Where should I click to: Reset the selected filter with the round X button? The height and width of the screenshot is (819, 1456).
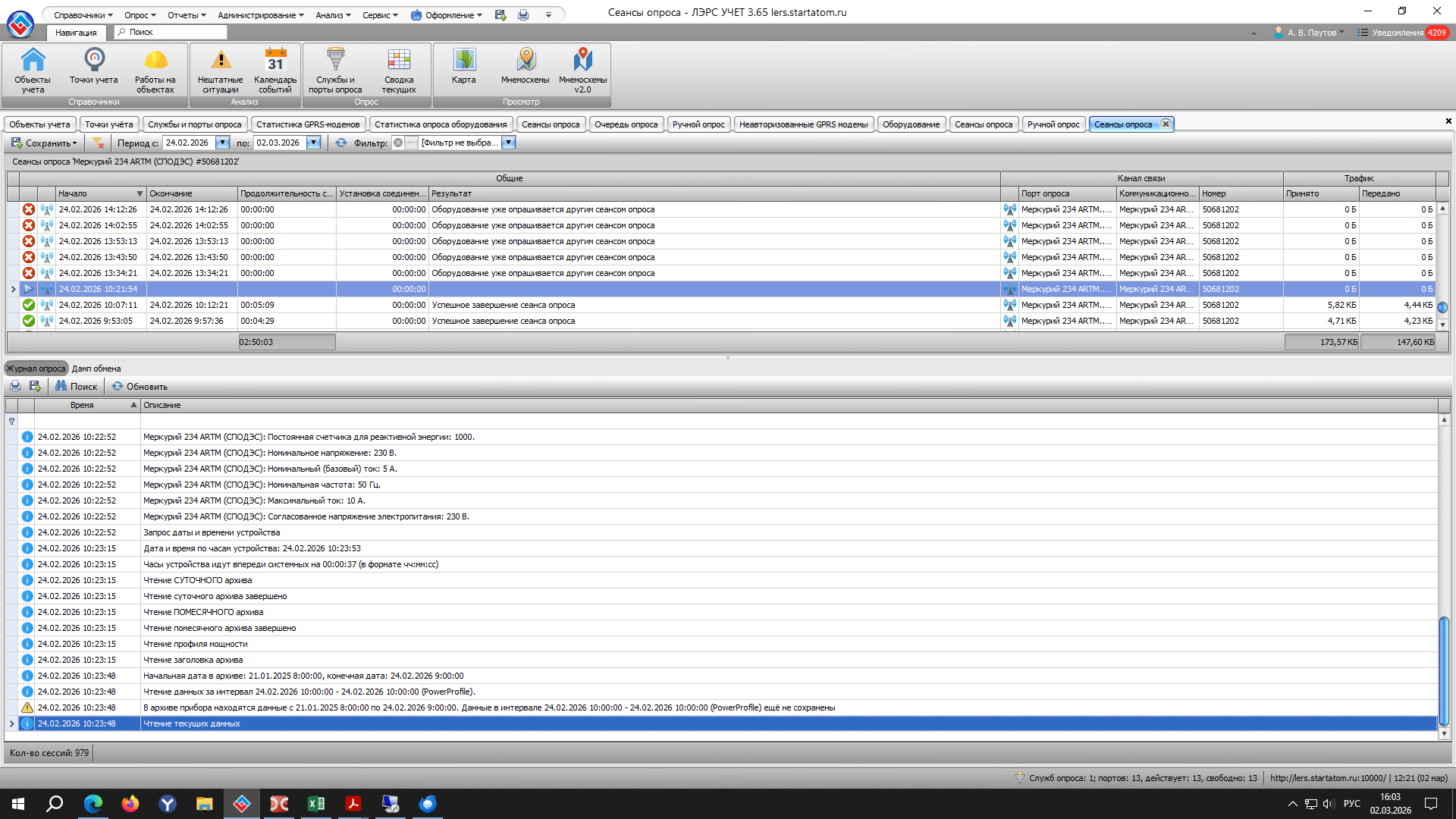point(398,143)
